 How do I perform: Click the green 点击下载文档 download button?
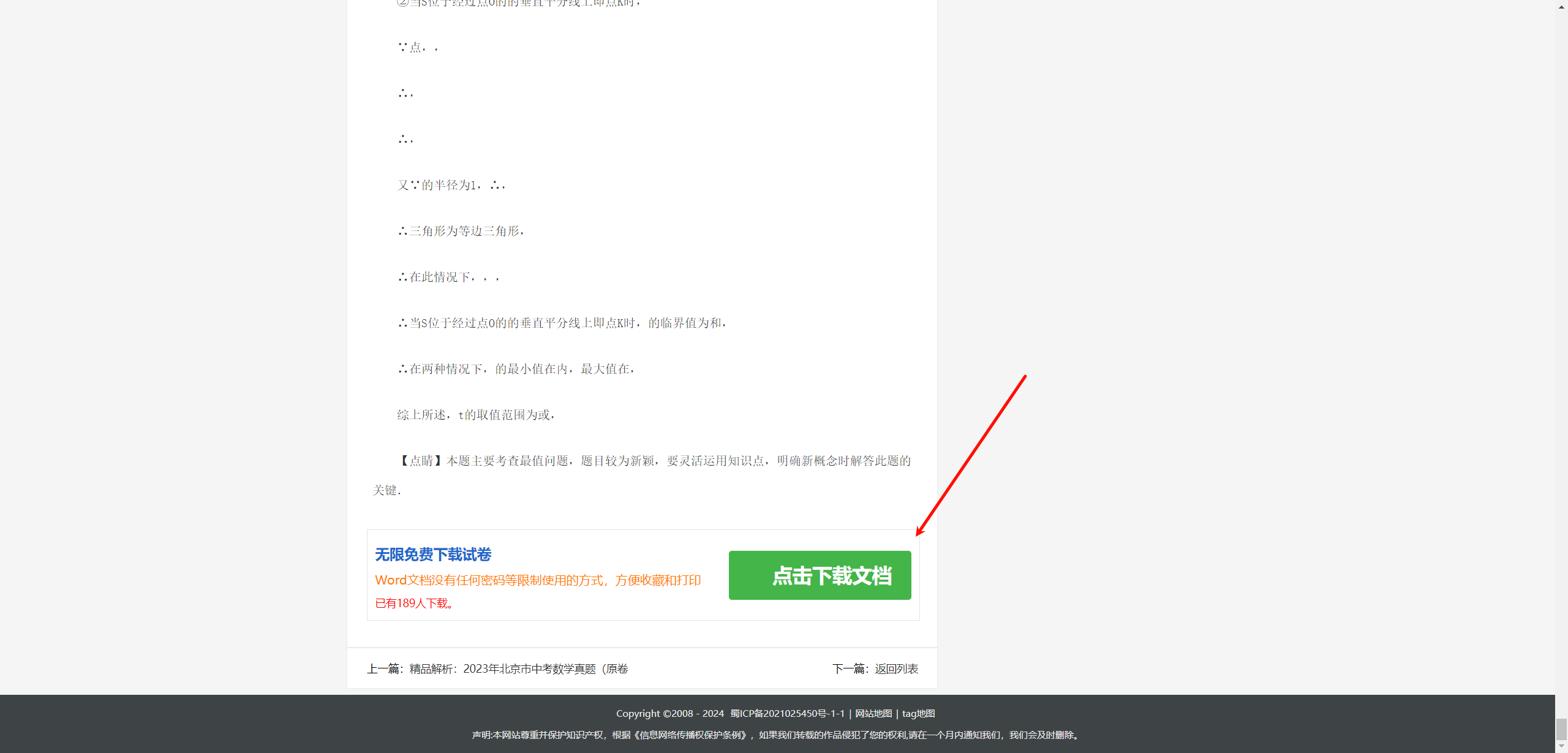click(820, 575)
